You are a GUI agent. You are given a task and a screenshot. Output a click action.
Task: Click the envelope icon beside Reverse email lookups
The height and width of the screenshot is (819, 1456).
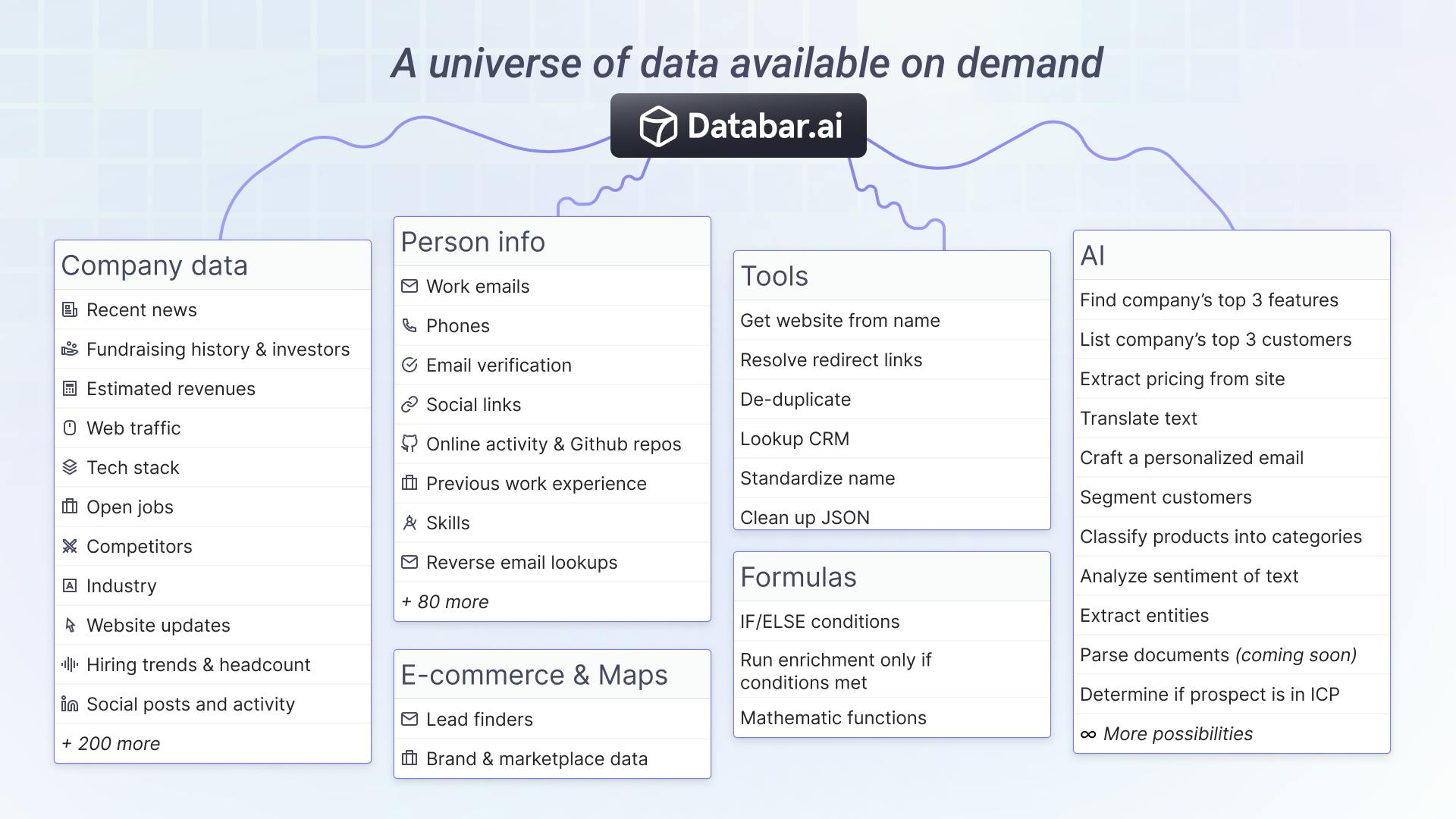click(x=409, y=562)
